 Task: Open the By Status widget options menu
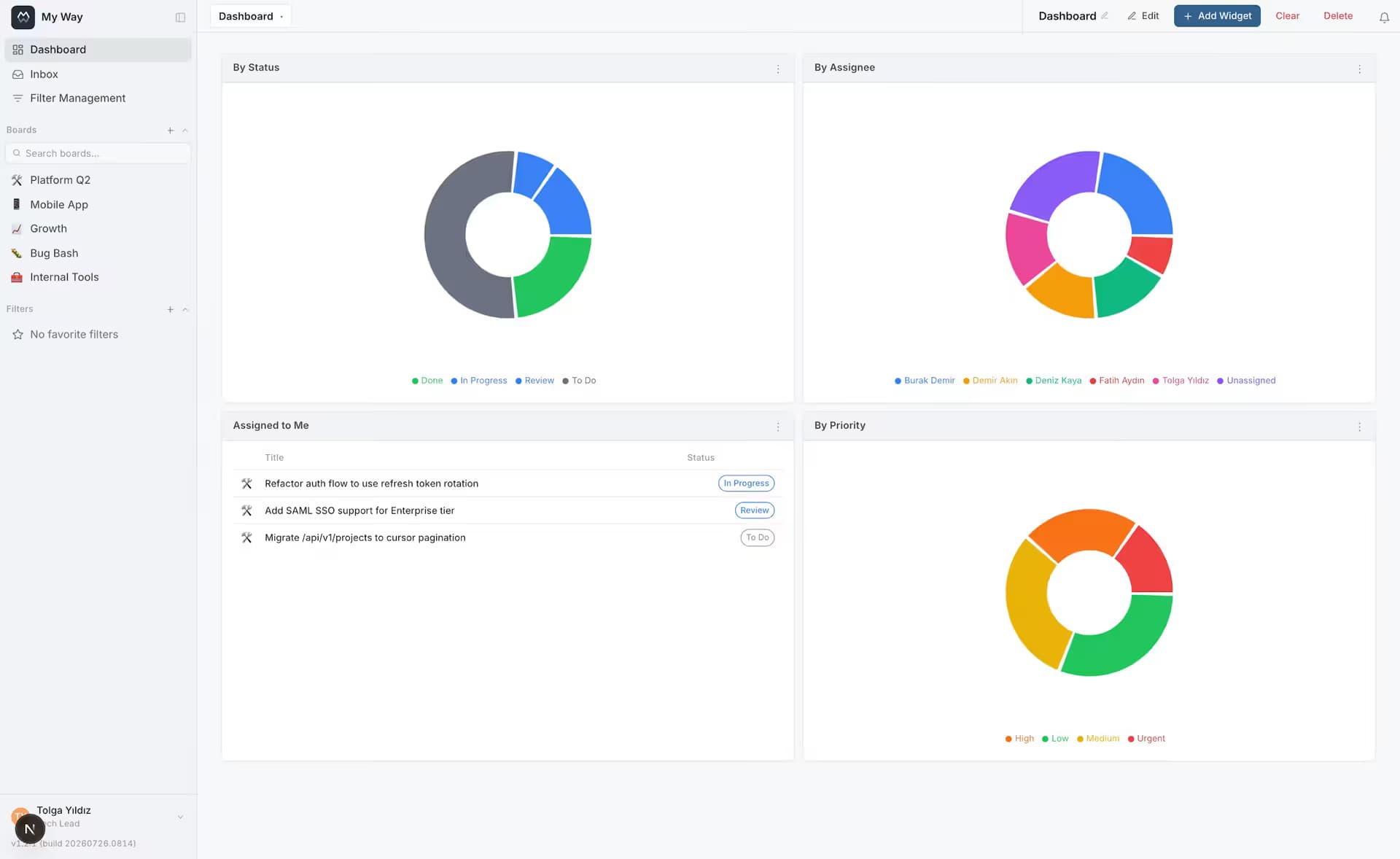[778, 69]
